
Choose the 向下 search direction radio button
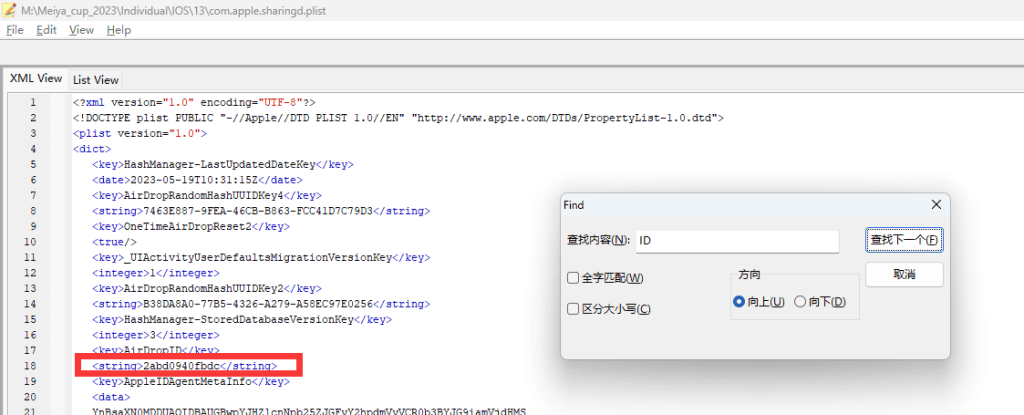tap(800, 302)
